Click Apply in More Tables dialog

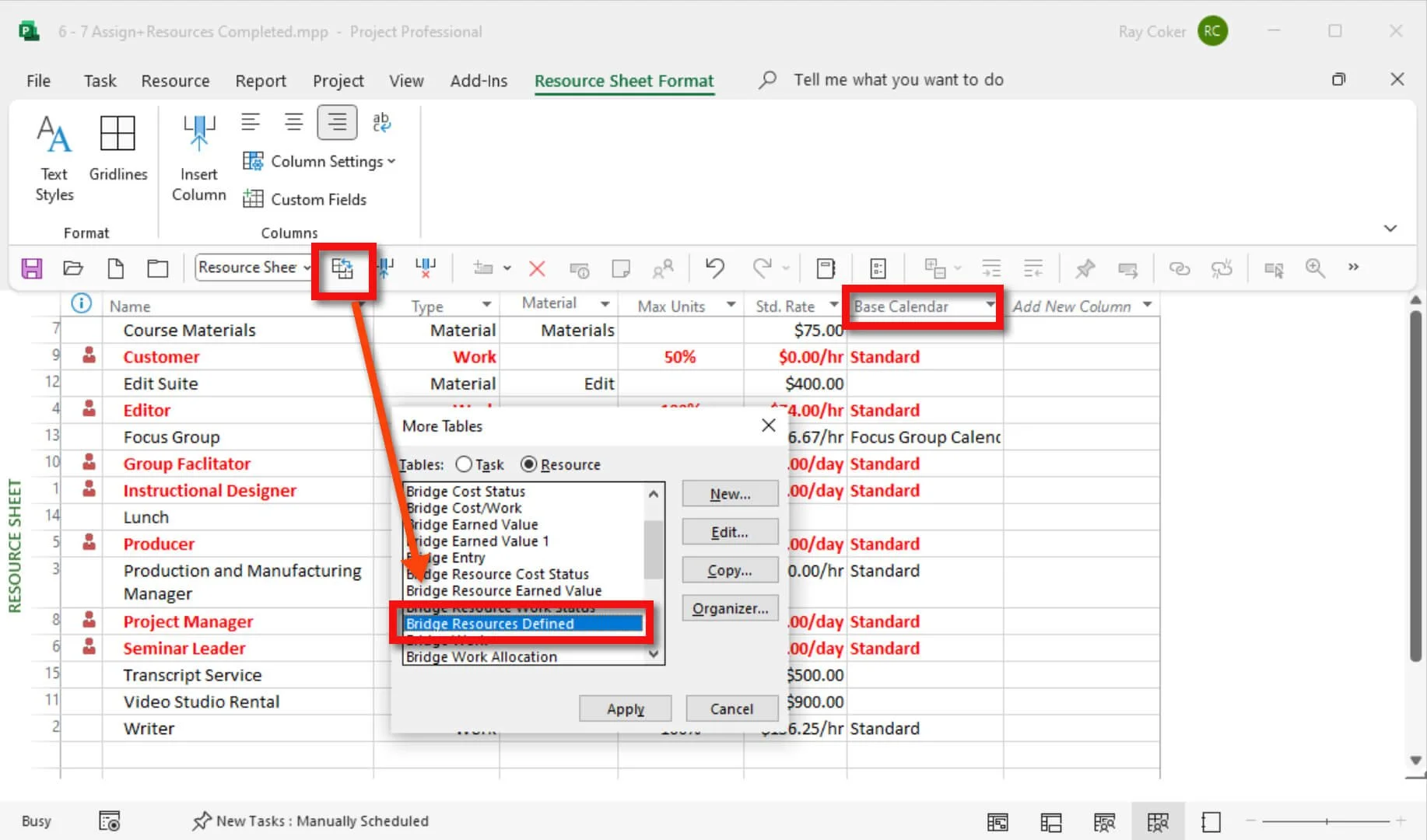pos(626,709)
